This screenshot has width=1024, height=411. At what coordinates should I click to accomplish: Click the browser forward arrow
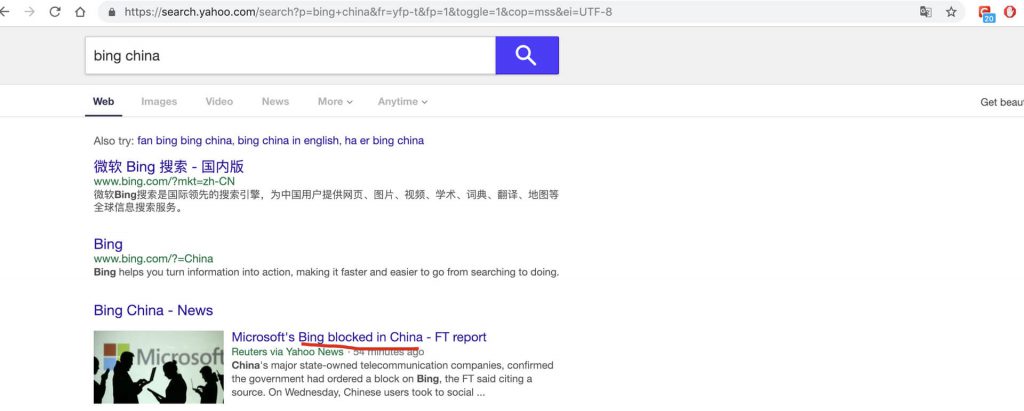coord(29,12)
